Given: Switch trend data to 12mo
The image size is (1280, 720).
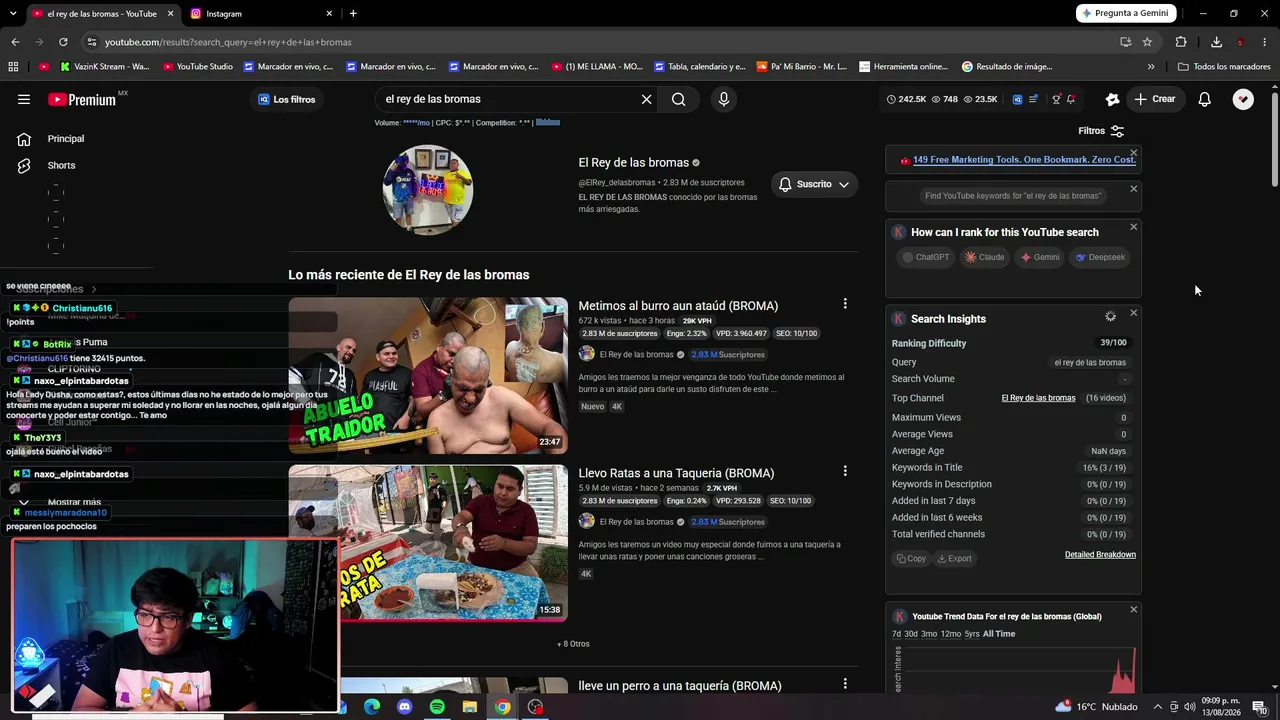Looking at the screenshot, I should (951, 634).
